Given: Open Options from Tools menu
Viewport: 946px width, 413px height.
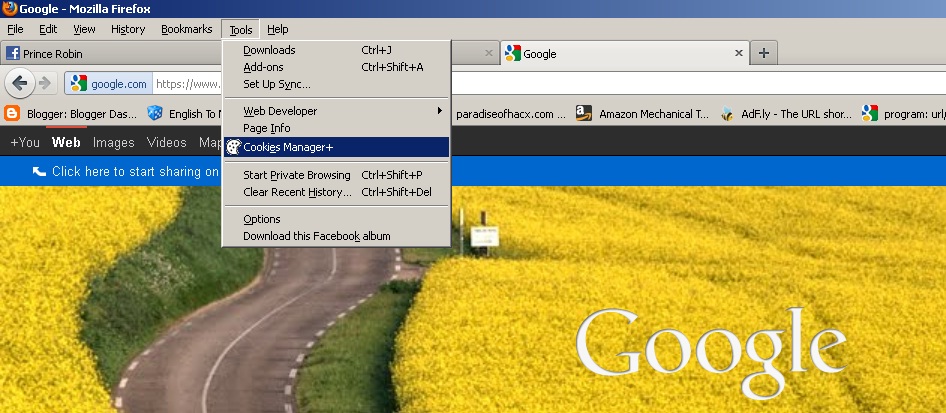Looking at the screenshot, I should pos(337,219).
